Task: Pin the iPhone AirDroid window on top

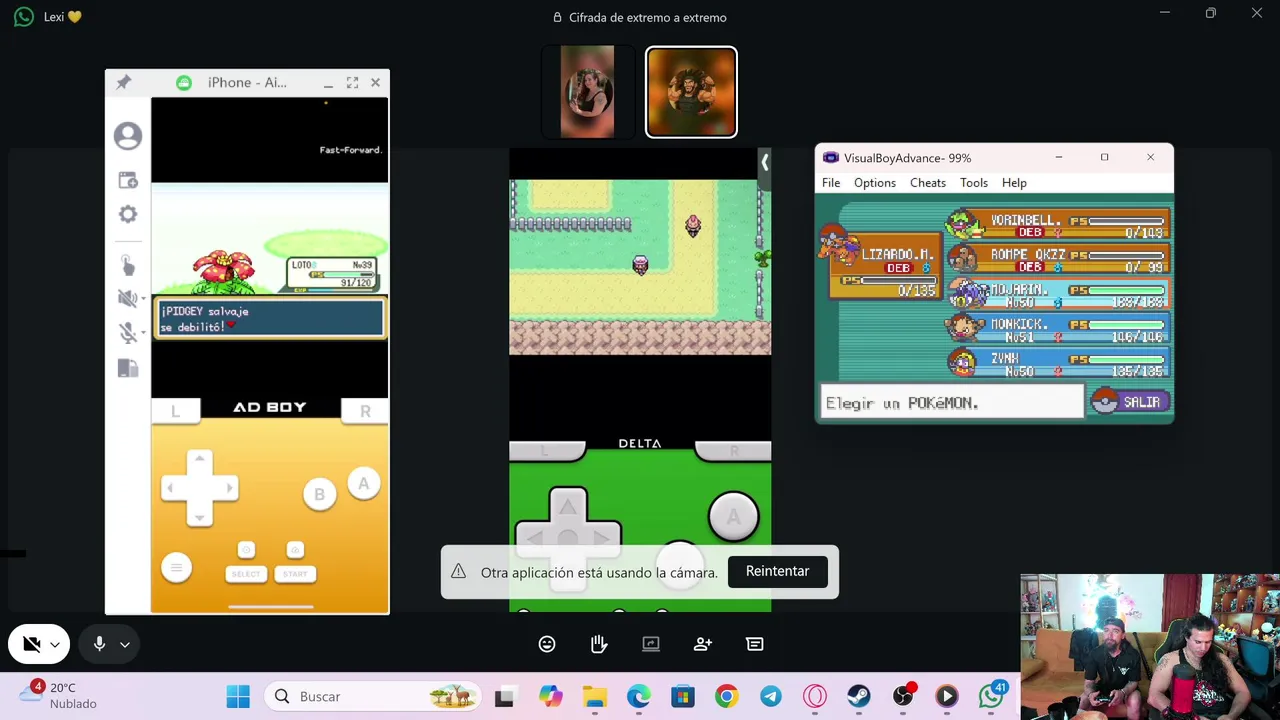Action: (x=123, y=83)
